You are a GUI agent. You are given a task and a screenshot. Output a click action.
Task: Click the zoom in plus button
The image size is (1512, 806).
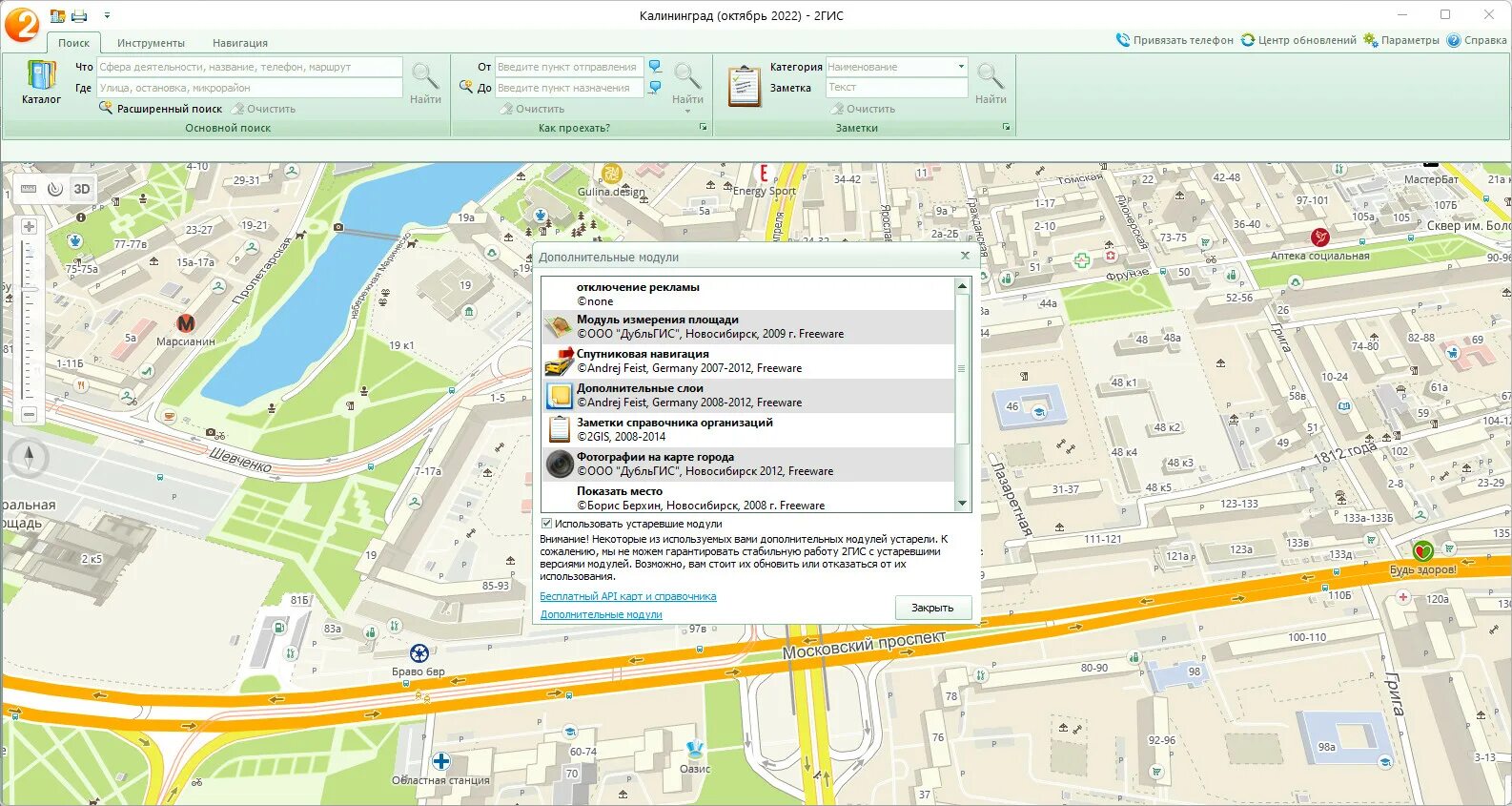point(29,227)
